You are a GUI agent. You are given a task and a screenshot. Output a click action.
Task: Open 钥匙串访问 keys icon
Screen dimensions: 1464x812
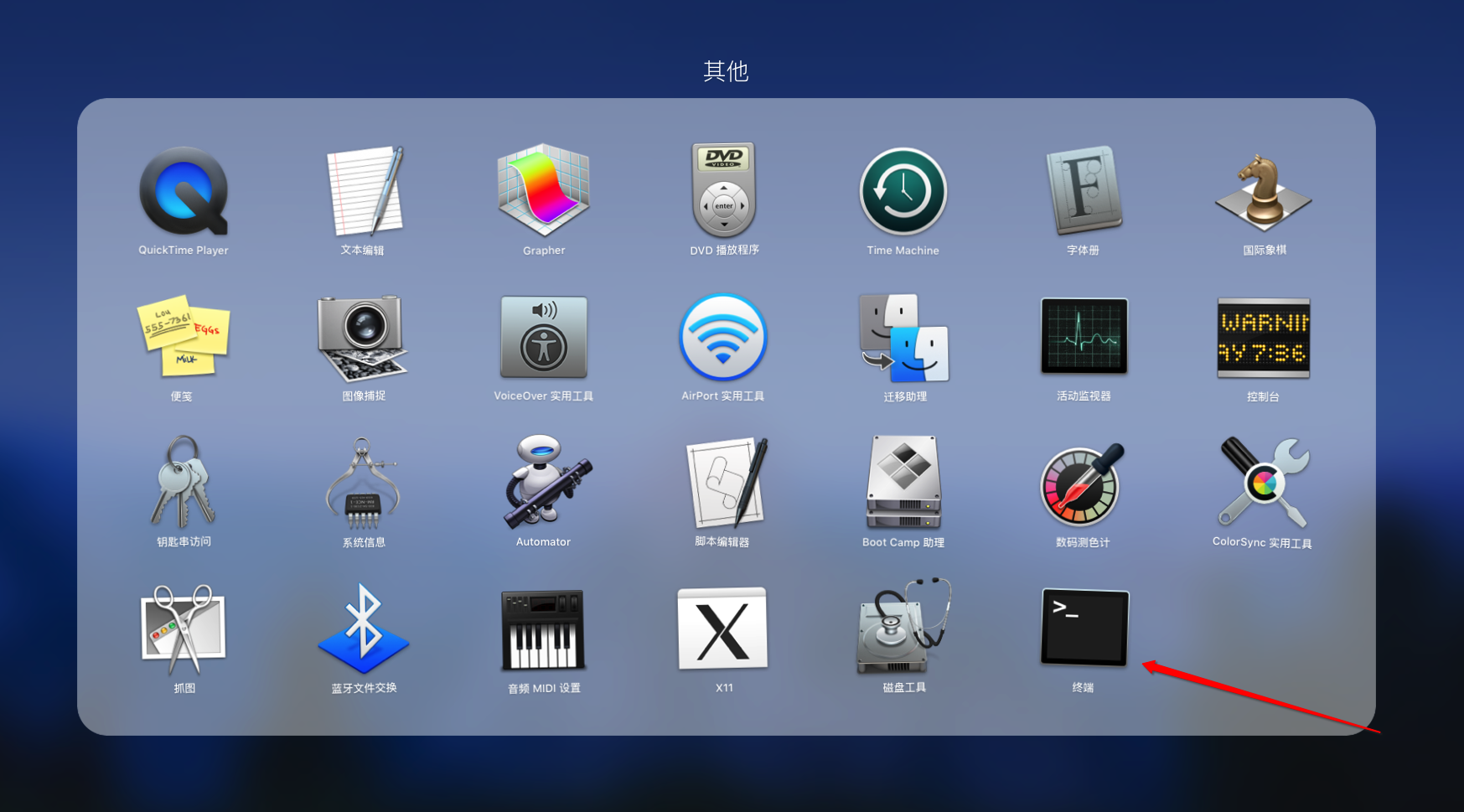184,482
